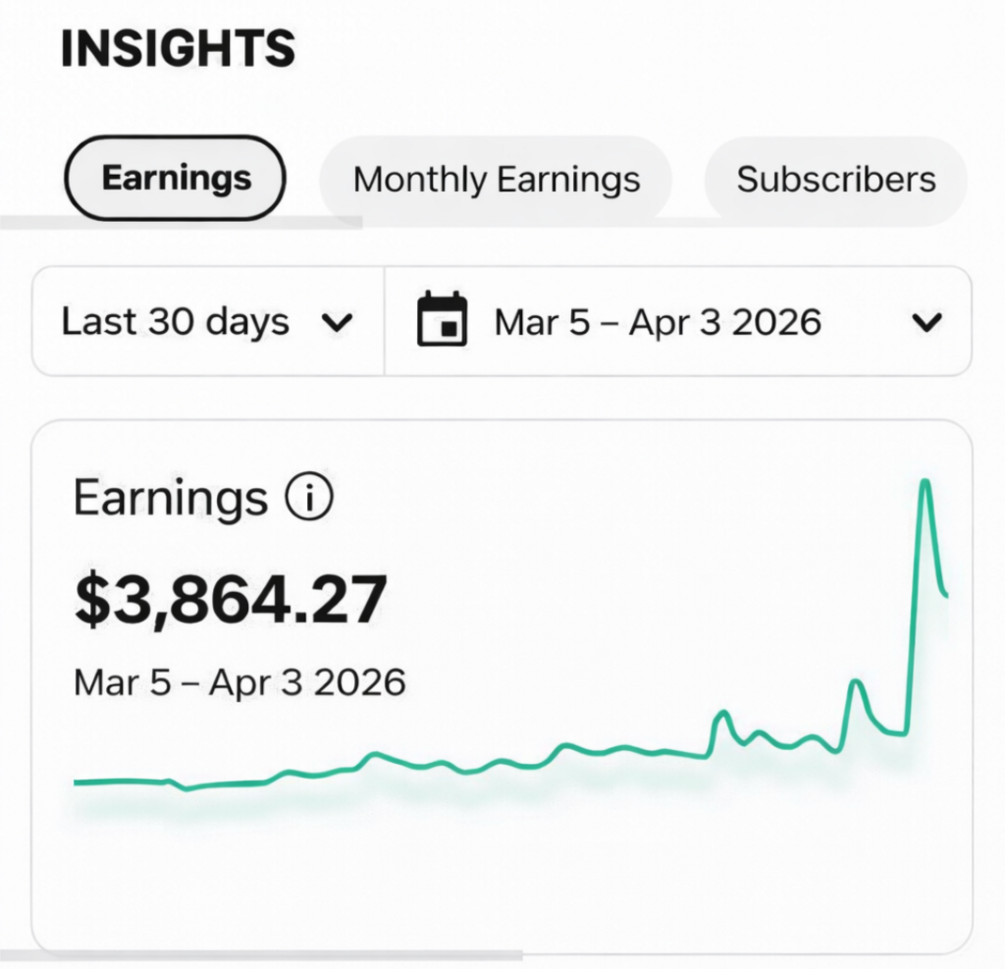Viewport: 1005px width, 969px height.
Task: Click the info icon beside Earnings
Action: (x=310, y=497)
